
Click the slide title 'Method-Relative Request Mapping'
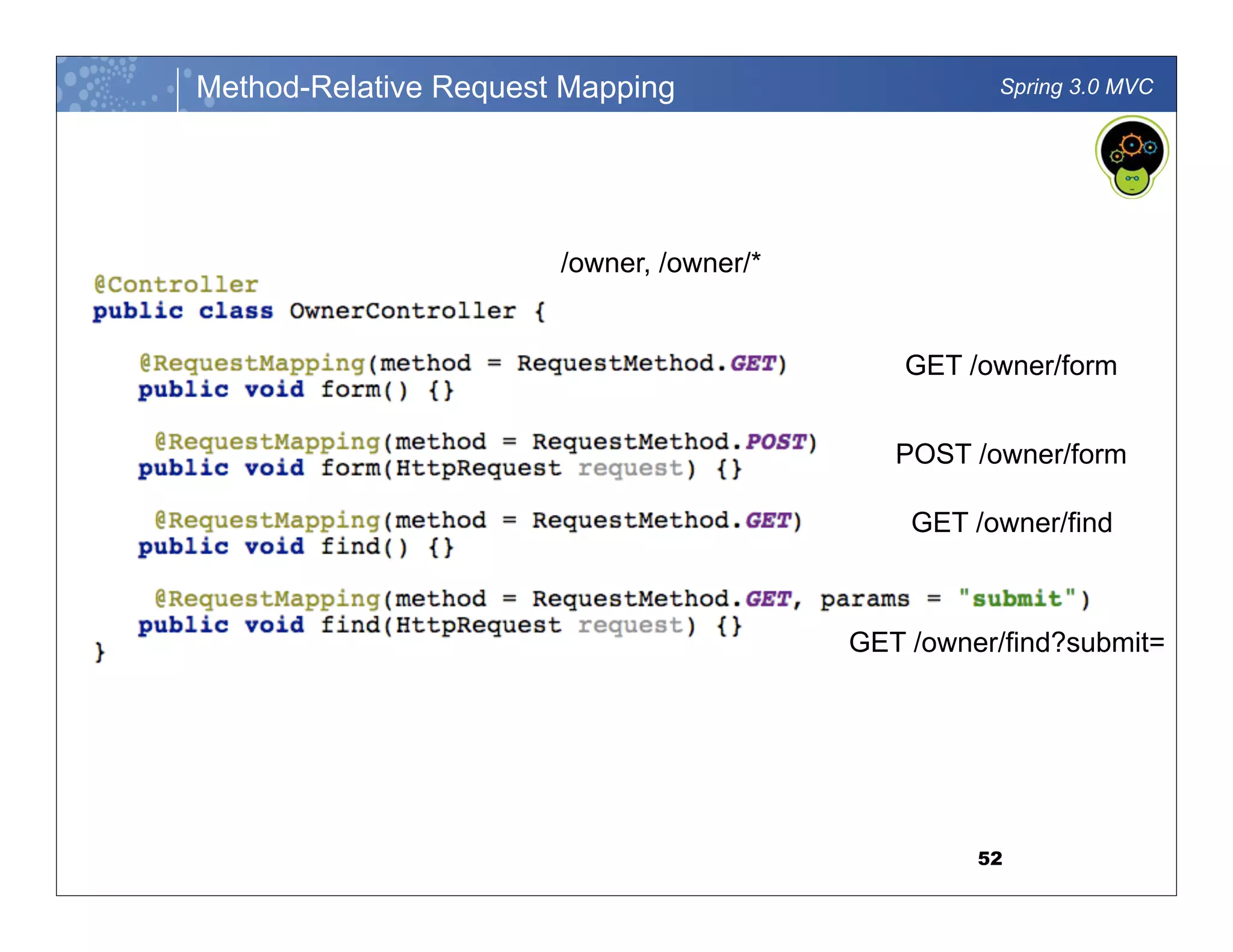(435, 87)
